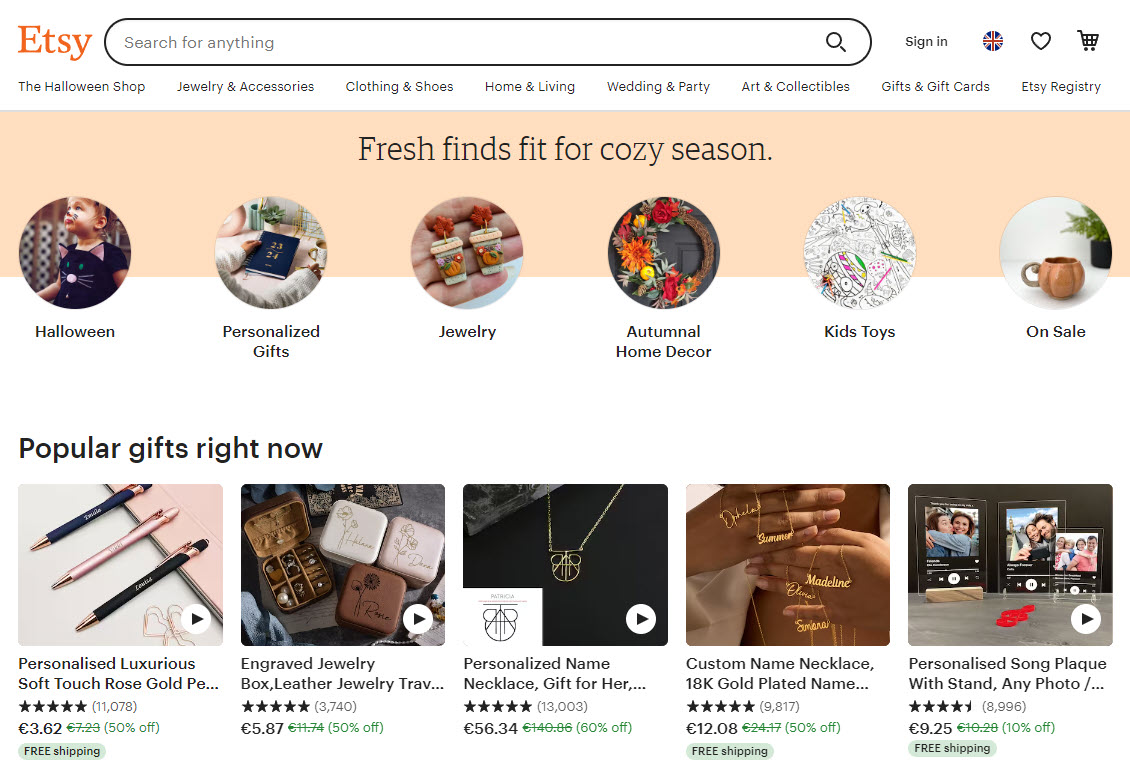This screenshot has height=778, width=1130.
Task: Choose the On Sale pumpkin mug circle
Action: tap(1055, 253)
